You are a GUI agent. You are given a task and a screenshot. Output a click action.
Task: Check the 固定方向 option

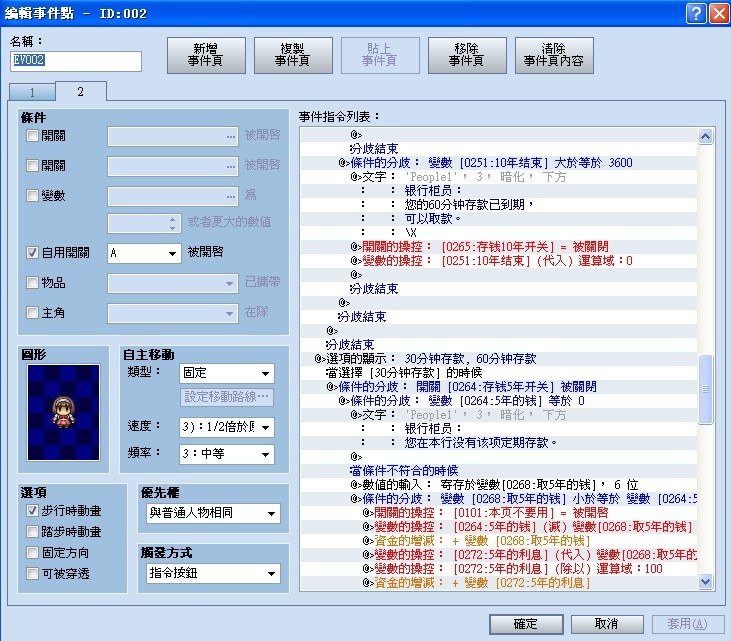(x=32, y=552)
